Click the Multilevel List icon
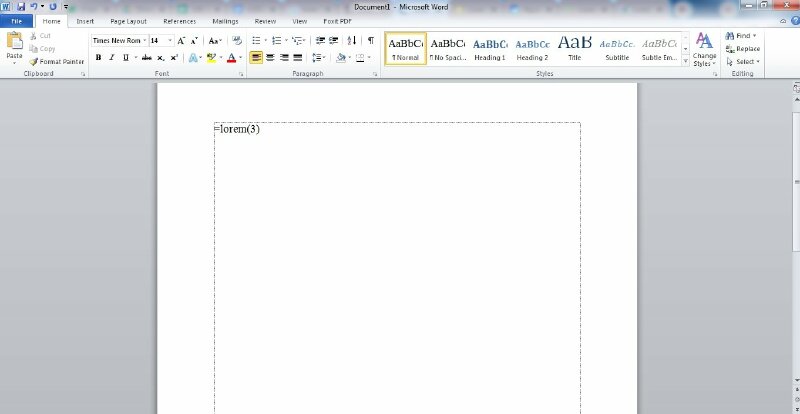The image size is (800, 414). pos(297,40)
